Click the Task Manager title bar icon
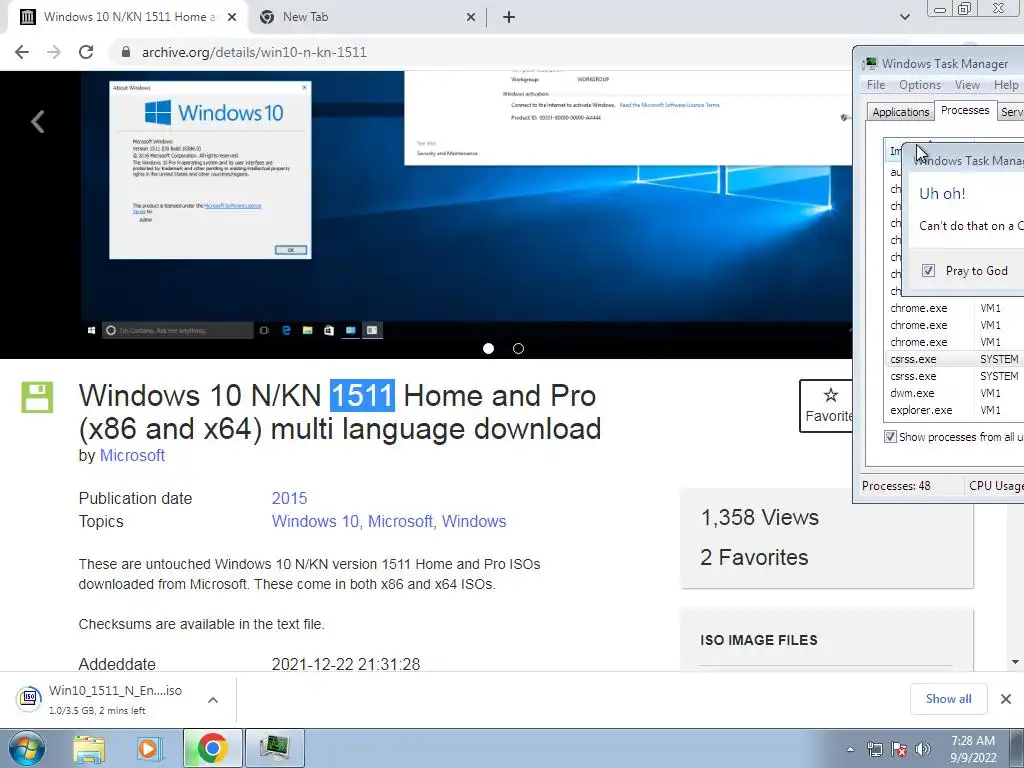This screenshot has height=768, width=1024. tap(869, 63)
